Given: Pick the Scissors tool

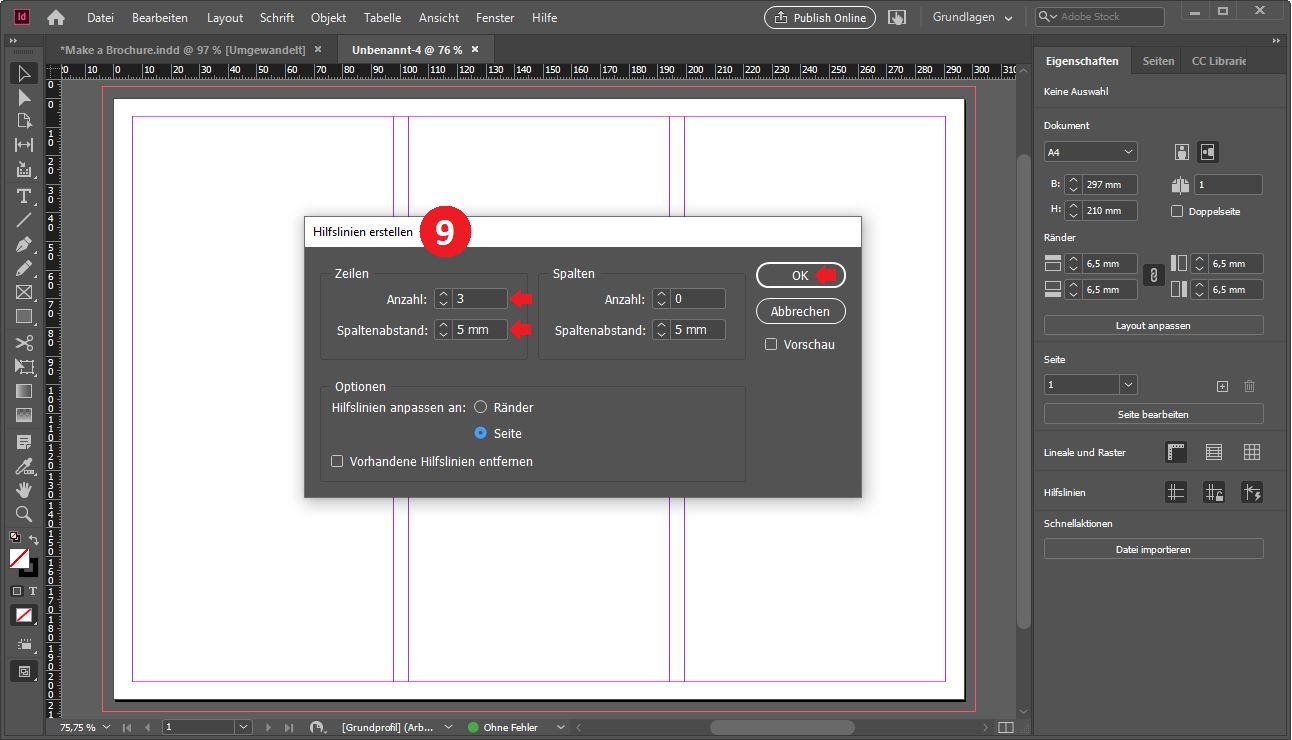Looking at the screenshot, I should (24, 342).
